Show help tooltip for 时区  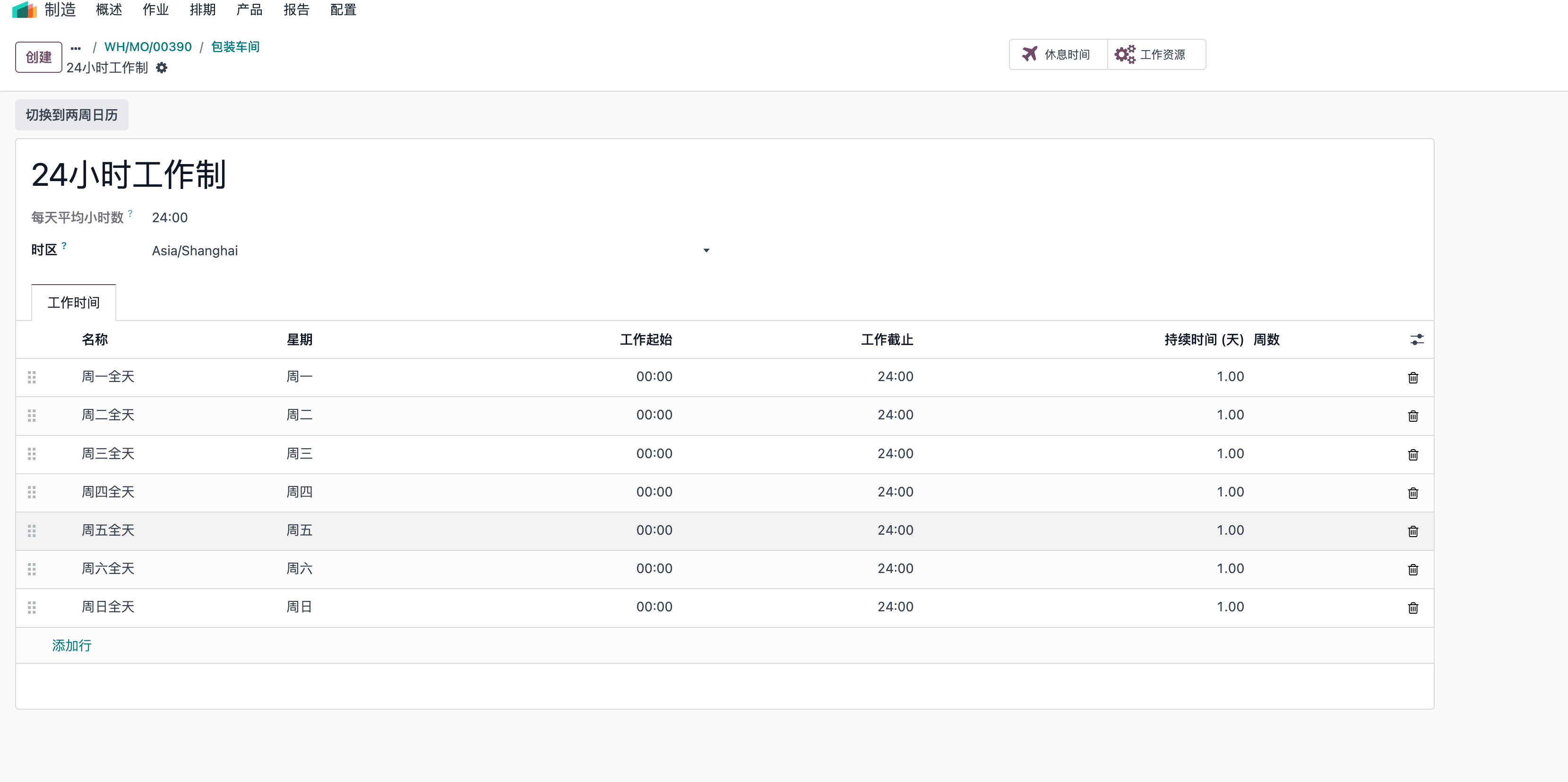point(64,245)
